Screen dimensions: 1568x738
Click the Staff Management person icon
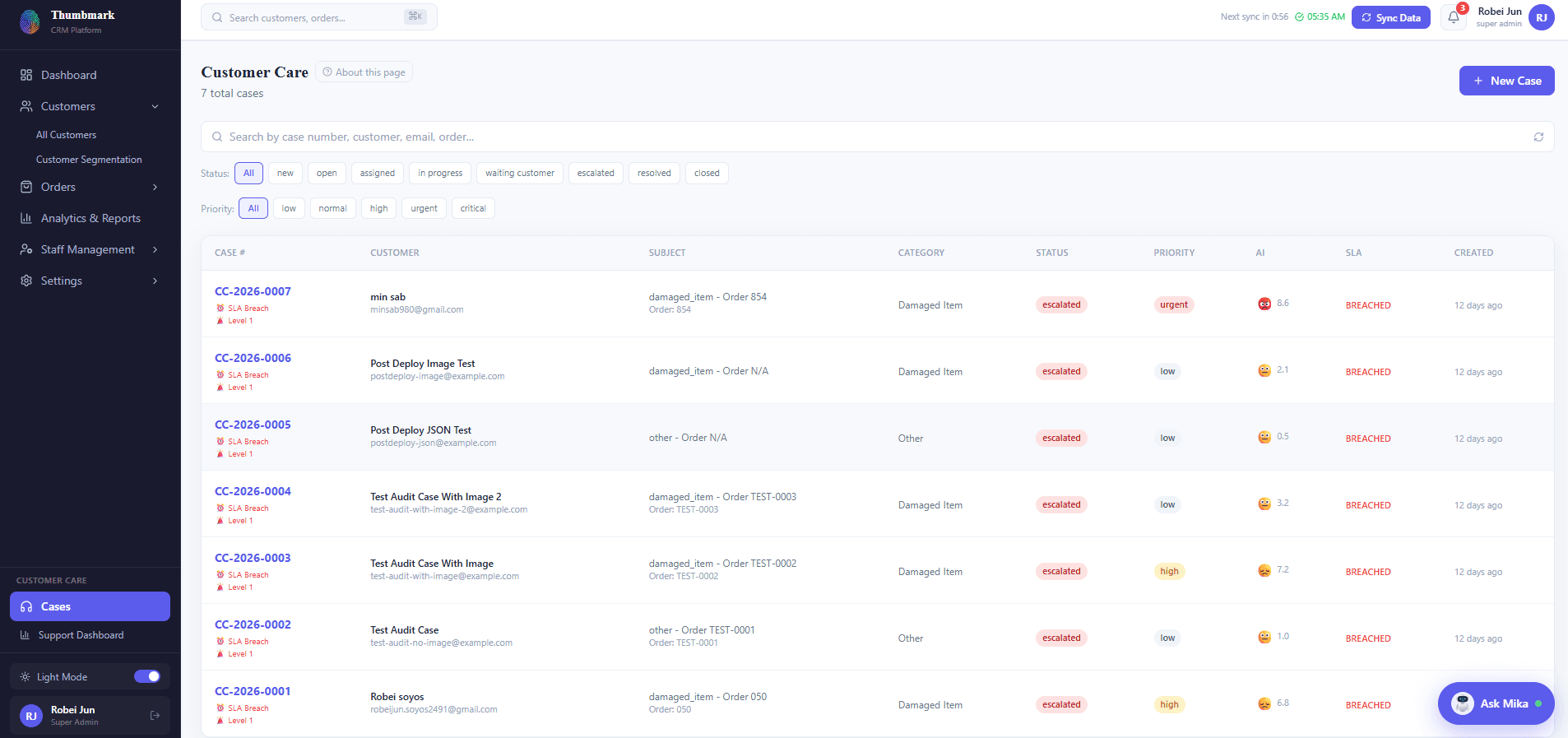pyautogui.click(x=26, y=249)
